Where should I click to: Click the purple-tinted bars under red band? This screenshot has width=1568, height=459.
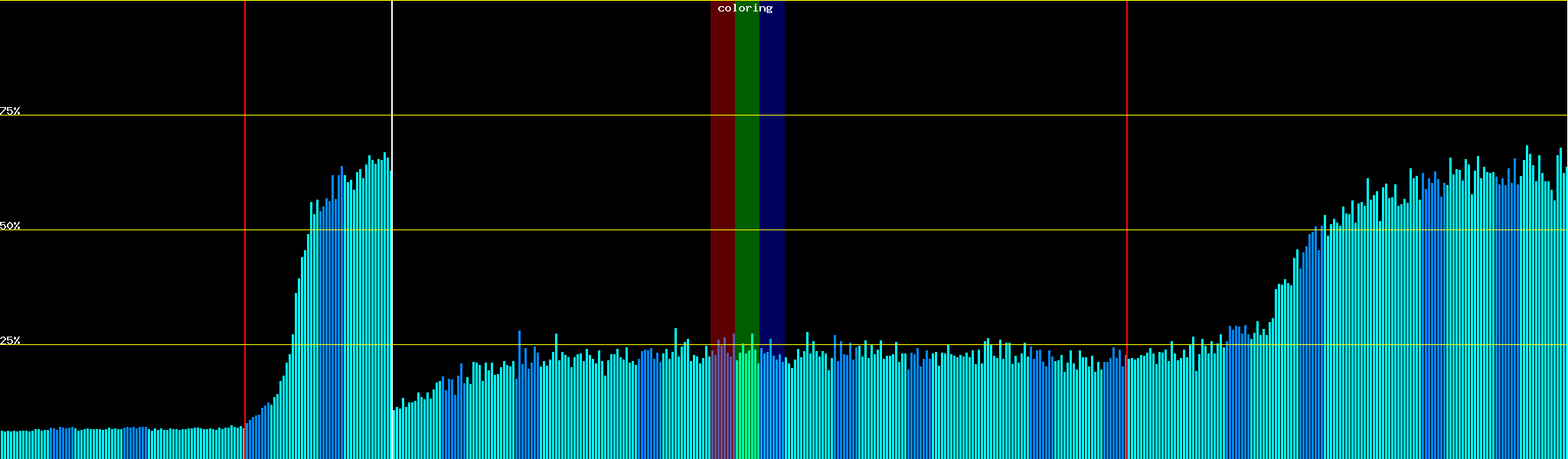722,405
